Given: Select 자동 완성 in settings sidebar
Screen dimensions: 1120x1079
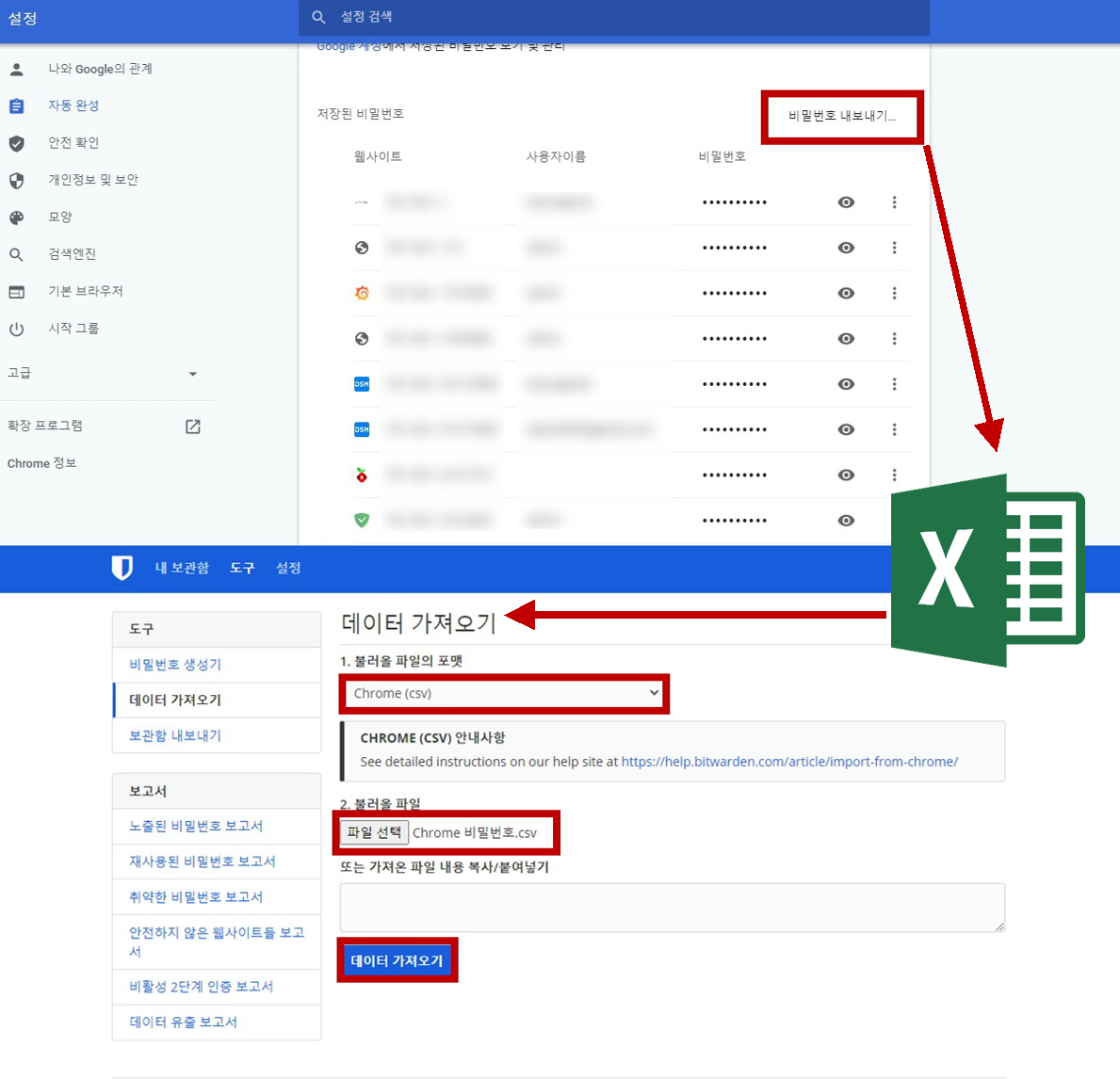Looking at the screenshot, I should pyautogui.click(x=73, y=105).
